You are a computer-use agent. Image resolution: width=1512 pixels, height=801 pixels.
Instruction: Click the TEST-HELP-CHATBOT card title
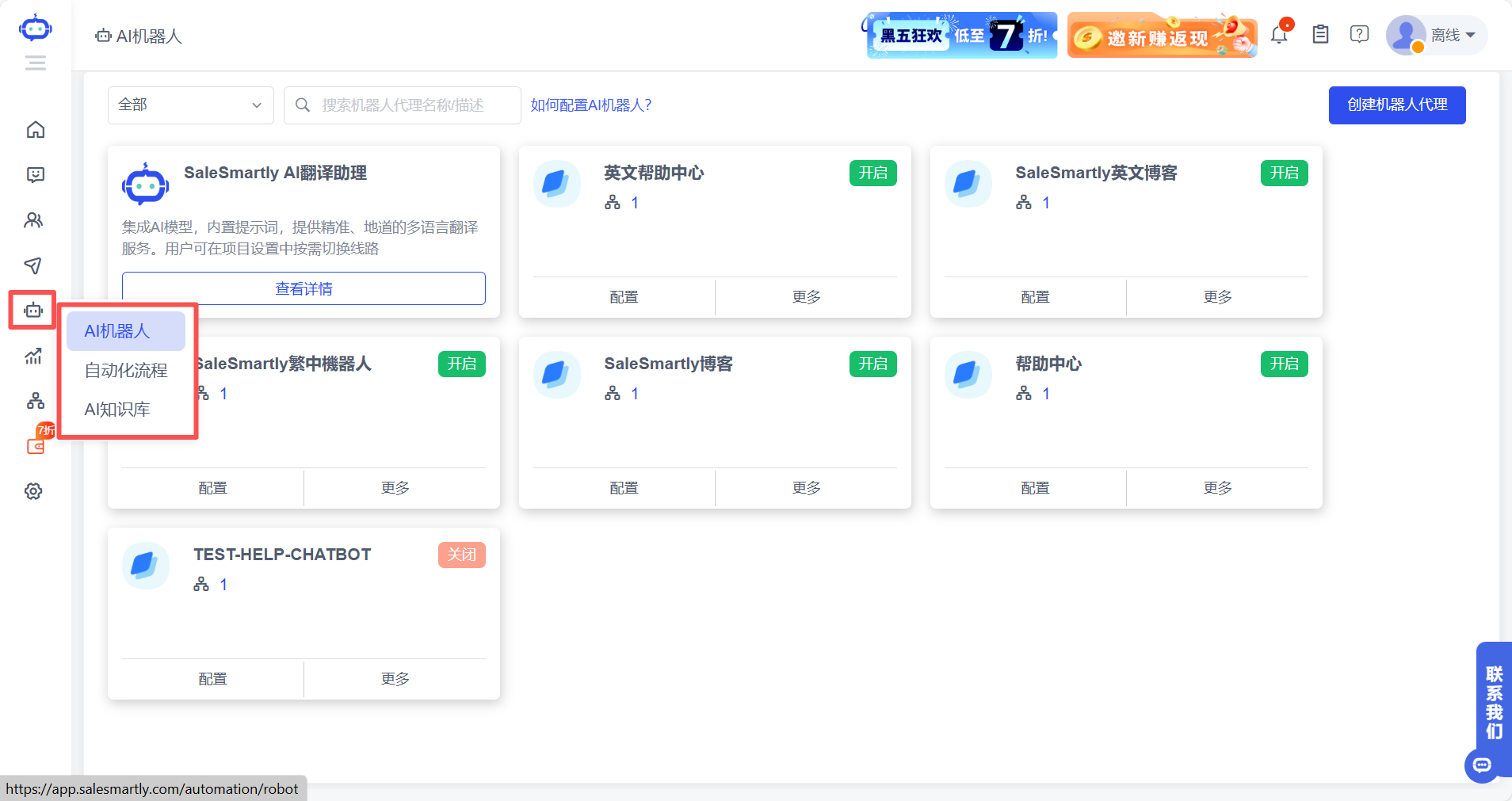[282, 555]
